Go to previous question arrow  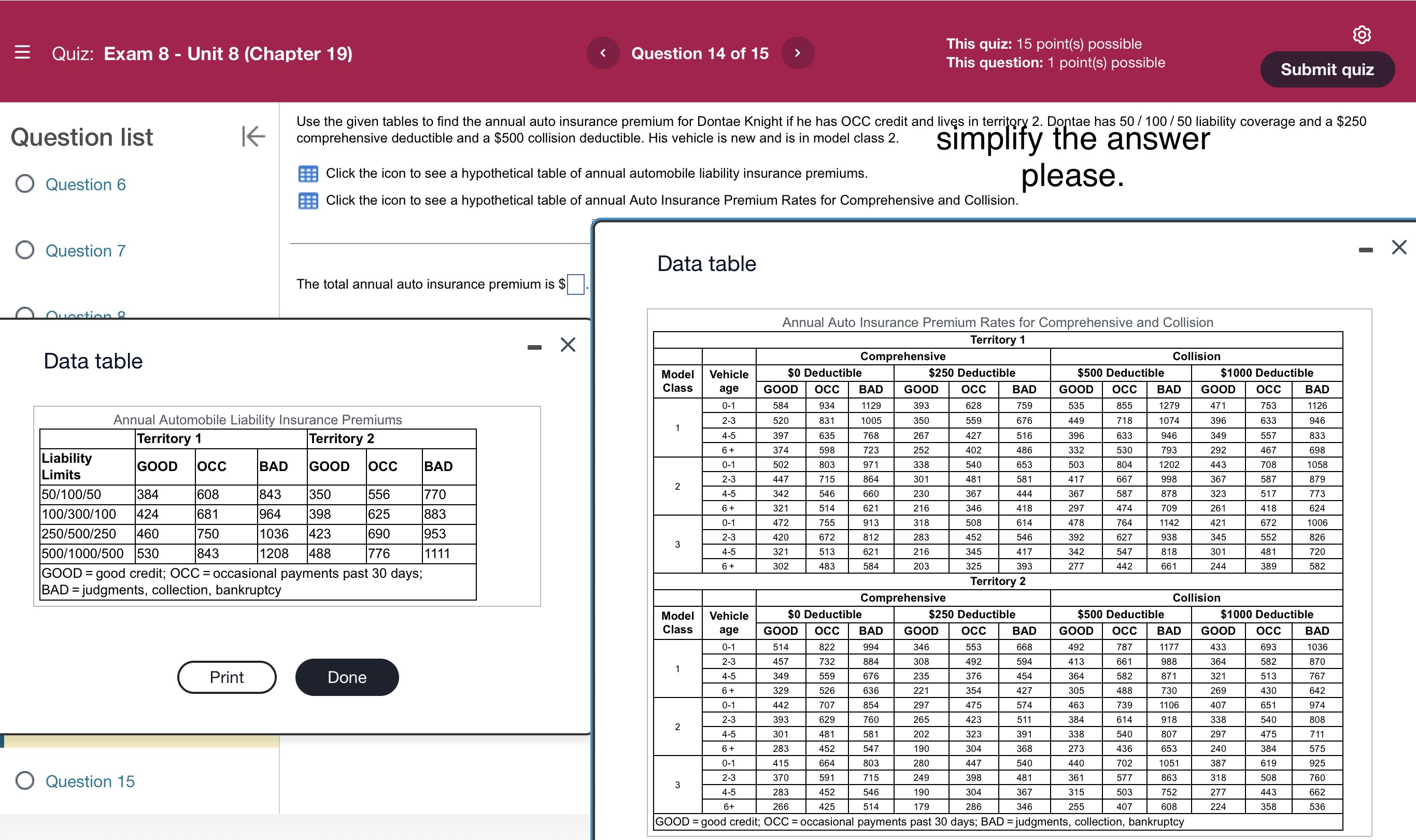click(603, 53)
